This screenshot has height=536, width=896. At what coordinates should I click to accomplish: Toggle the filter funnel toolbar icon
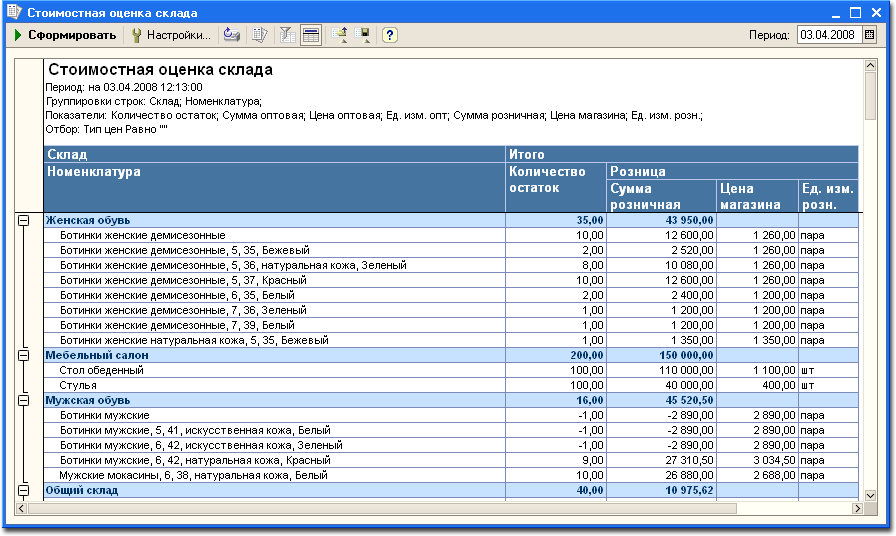tap(287, 35)
